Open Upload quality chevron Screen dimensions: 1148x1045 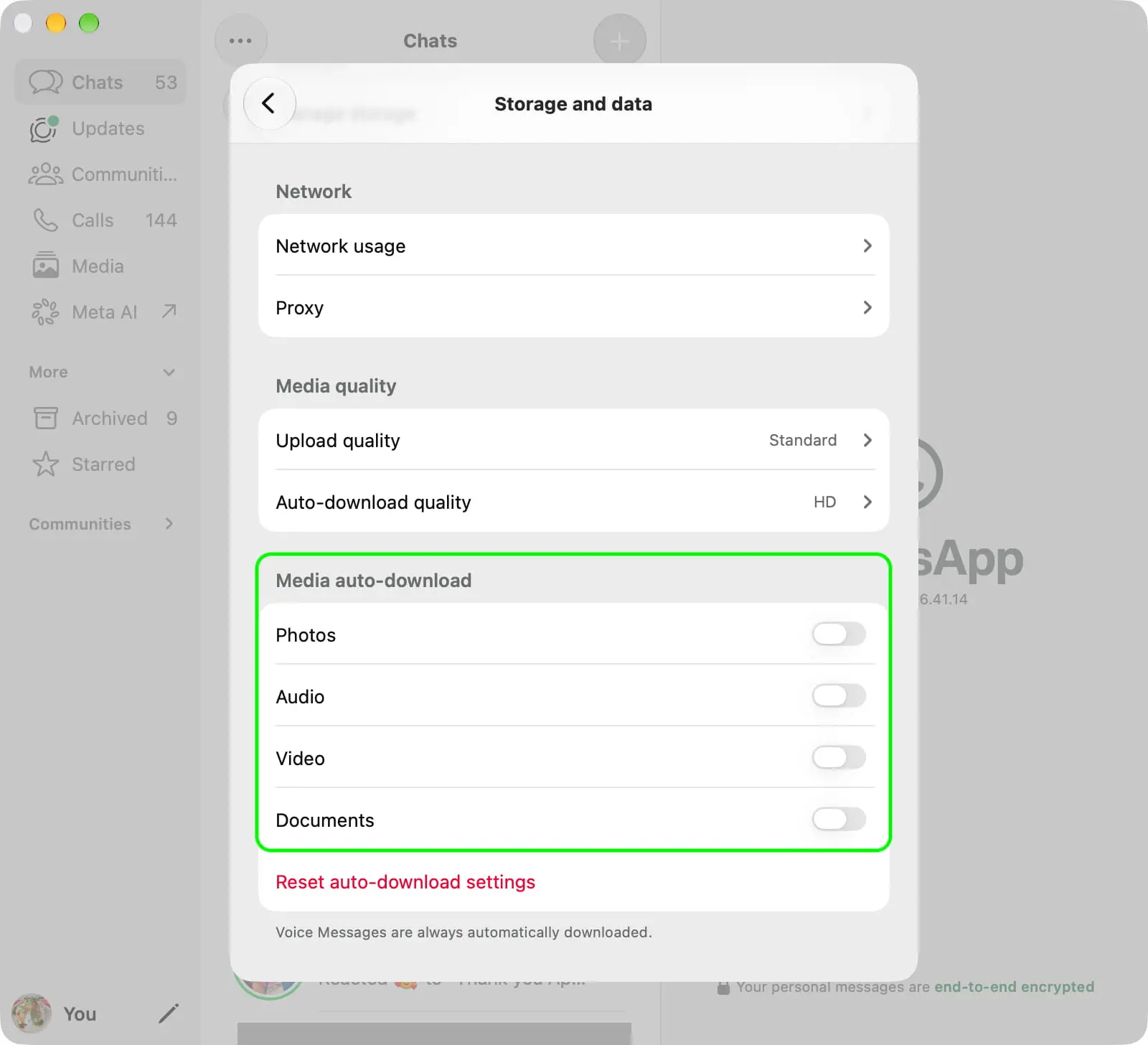[x=867, y=441]
